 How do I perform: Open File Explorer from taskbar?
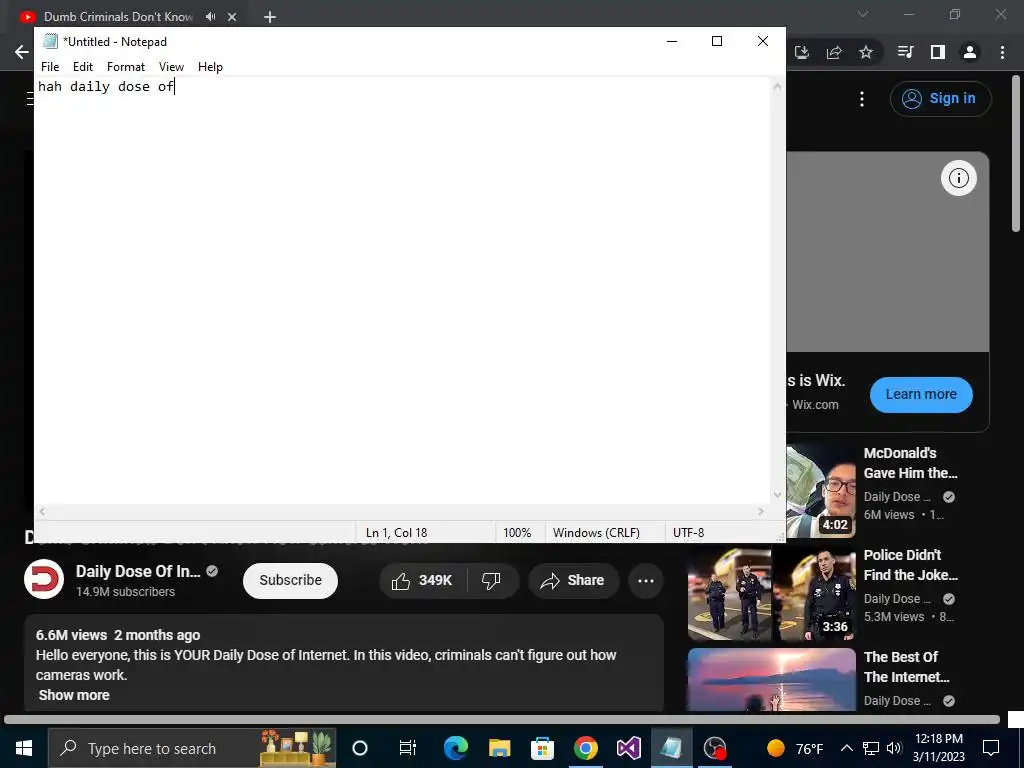tap(499, 748)
